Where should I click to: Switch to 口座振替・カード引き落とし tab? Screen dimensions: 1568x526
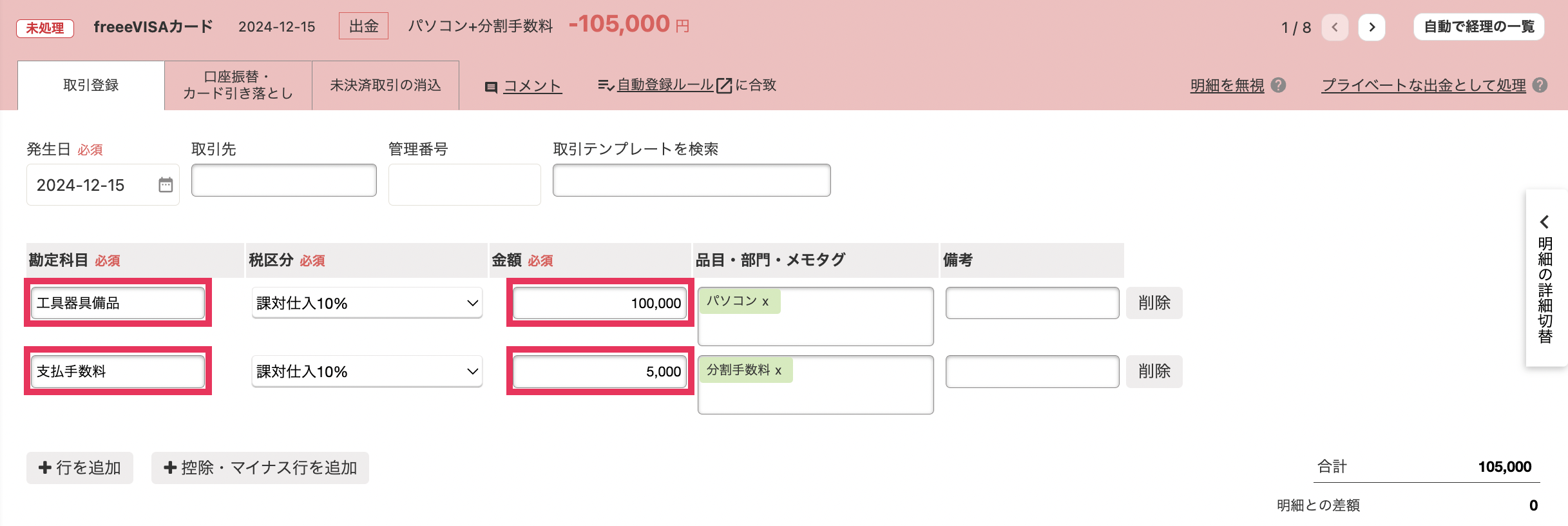pyautogui.click(x=238, y=85)
